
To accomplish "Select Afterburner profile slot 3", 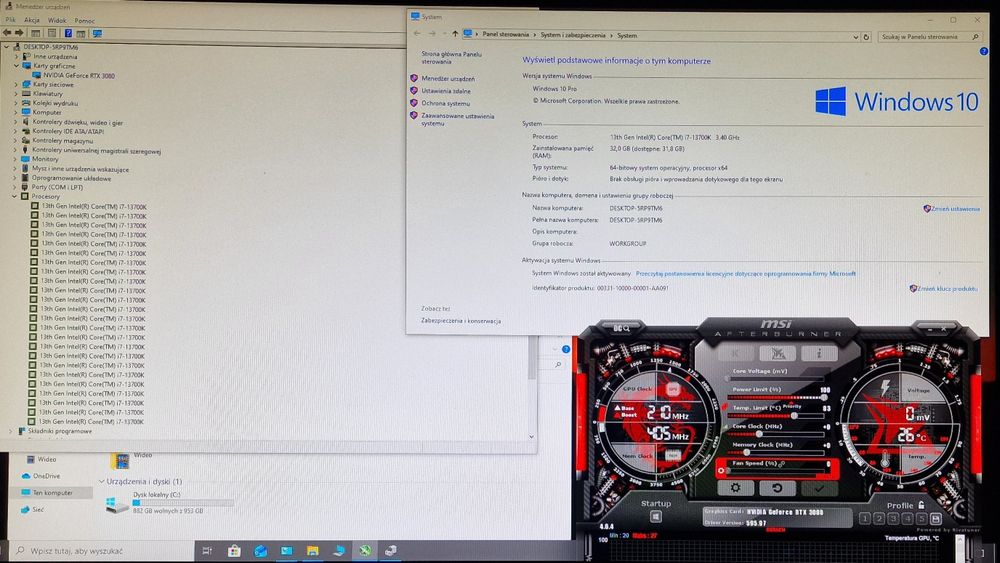I will [893, 519].
